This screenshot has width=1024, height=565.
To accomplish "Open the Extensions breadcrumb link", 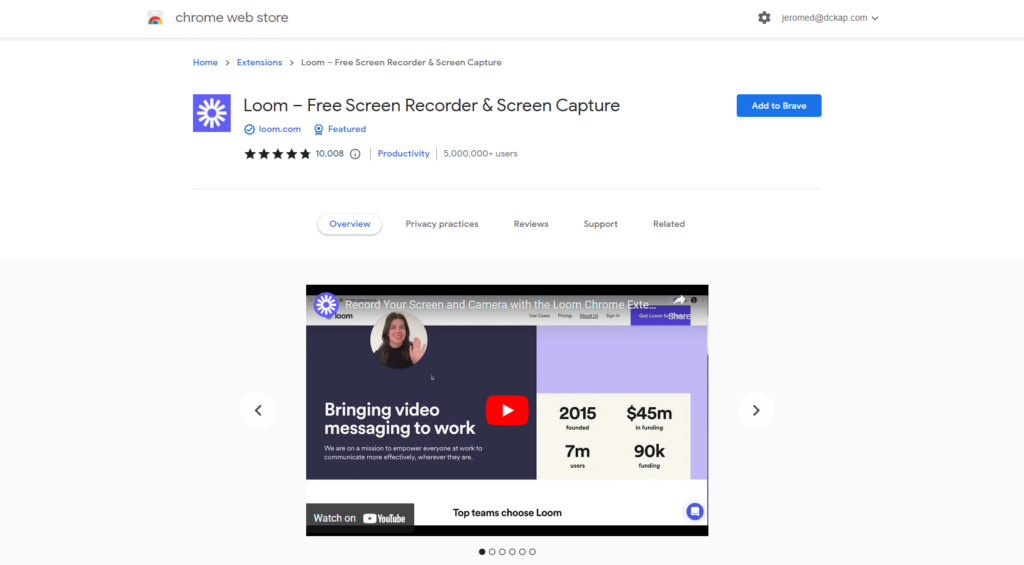I will pyautogui.click(x=259, y=63).
